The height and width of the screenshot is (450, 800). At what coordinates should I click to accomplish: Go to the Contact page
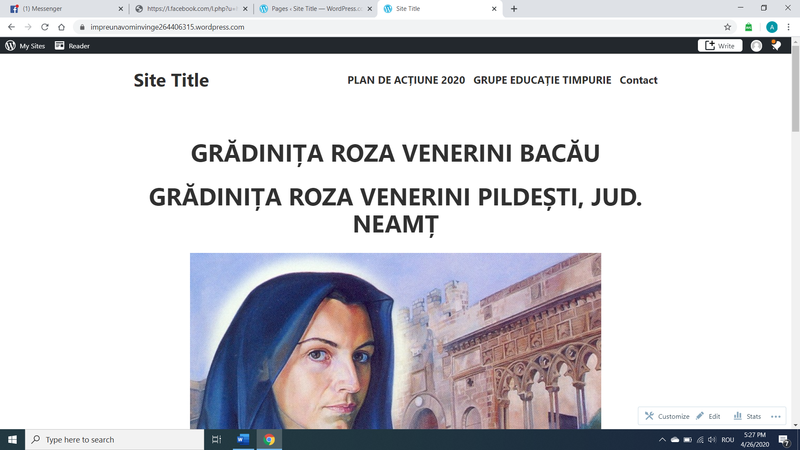638,80
